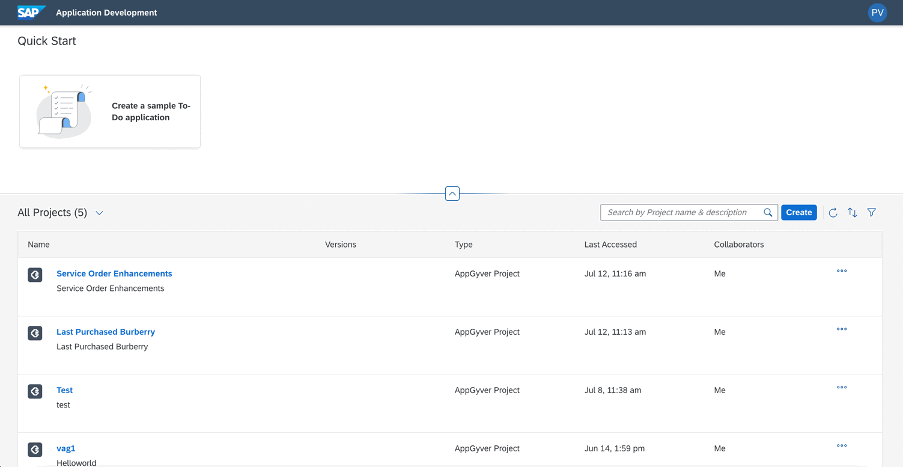Click the Last Purchased Burberry description text
Screen dimensions: 904x468
coord(102,347)
